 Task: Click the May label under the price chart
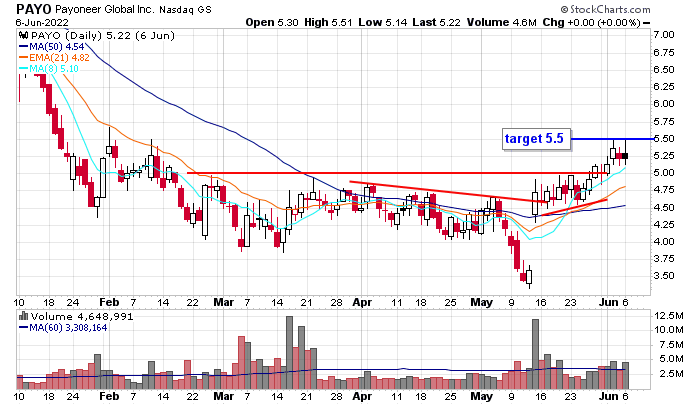click(x=481, y=303)
